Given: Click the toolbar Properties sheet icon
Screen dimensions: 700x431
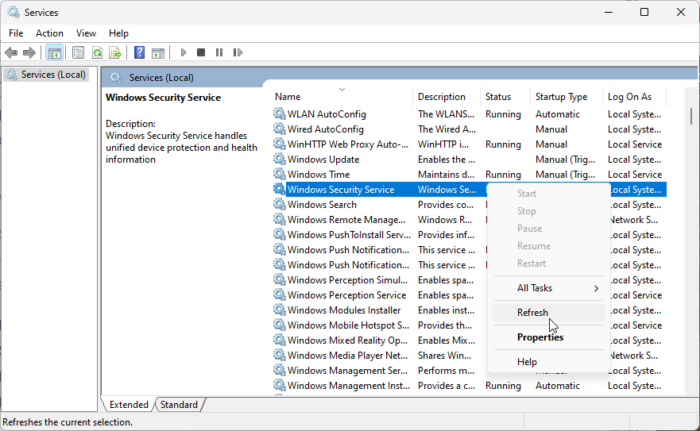Looking at the screenshot, I should pos(78,53).
